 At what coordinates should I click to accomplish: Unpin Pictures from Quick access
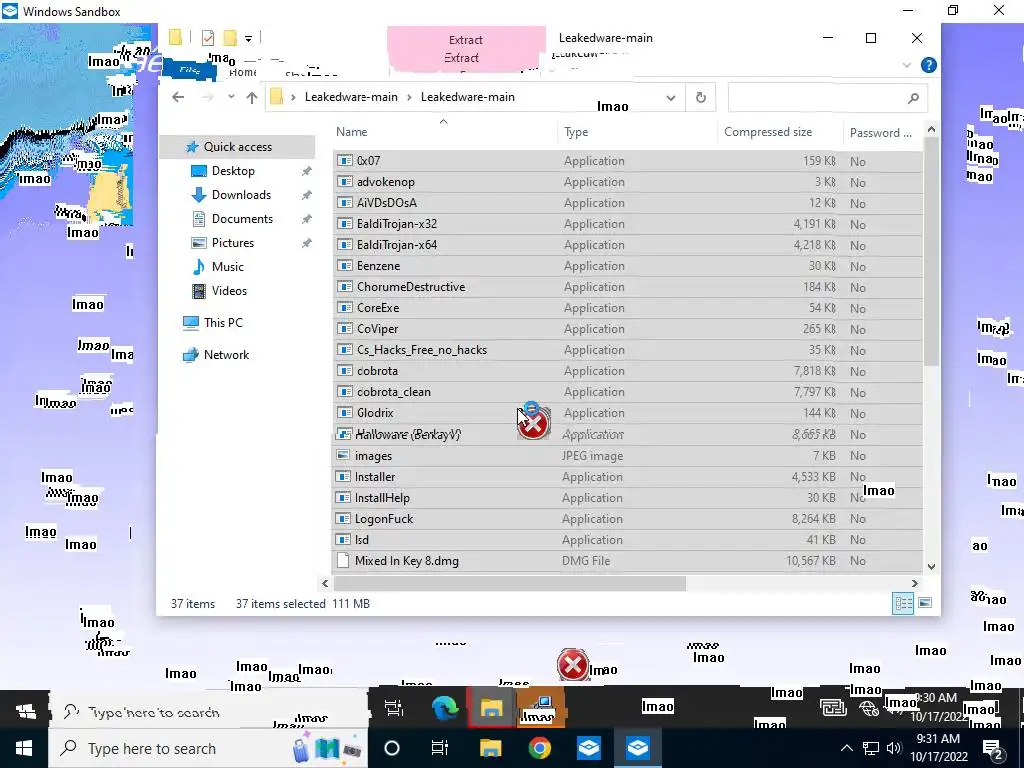coord(306,243)
